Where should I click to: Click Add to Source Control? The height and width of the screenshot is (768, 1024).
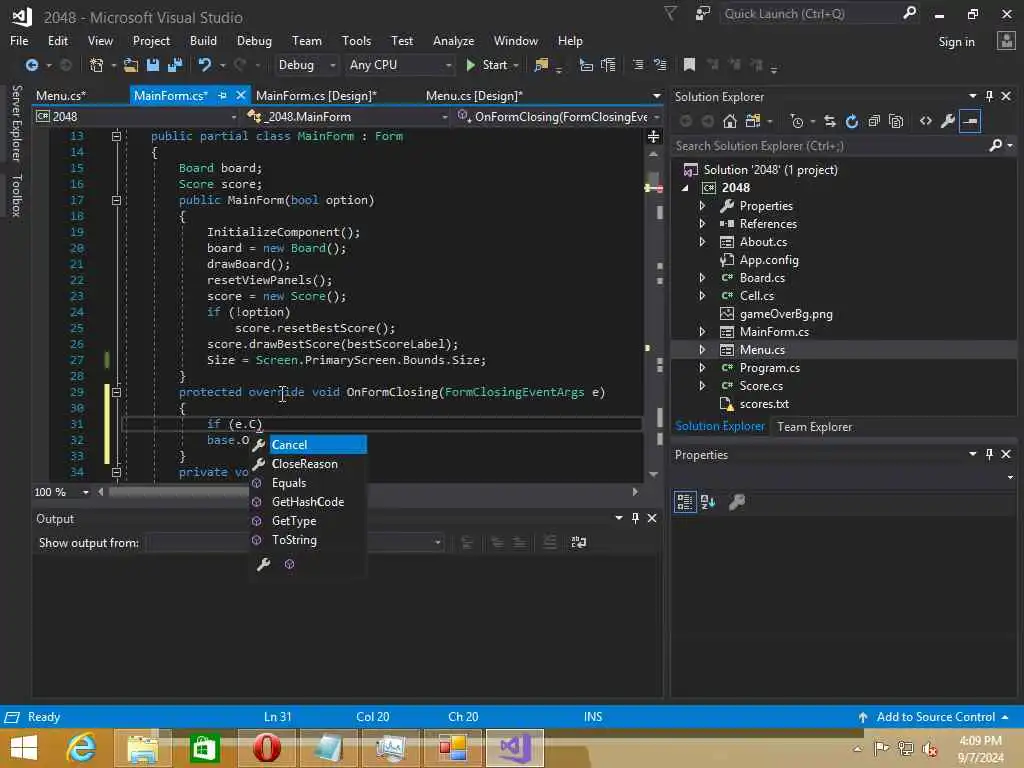[x=935, y=717]
